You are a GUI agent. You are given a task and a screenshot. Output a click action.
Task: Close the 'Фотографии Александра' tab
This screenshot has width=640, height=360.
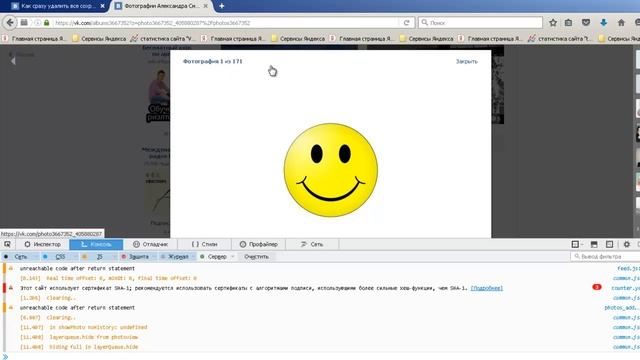pos(205,6)
